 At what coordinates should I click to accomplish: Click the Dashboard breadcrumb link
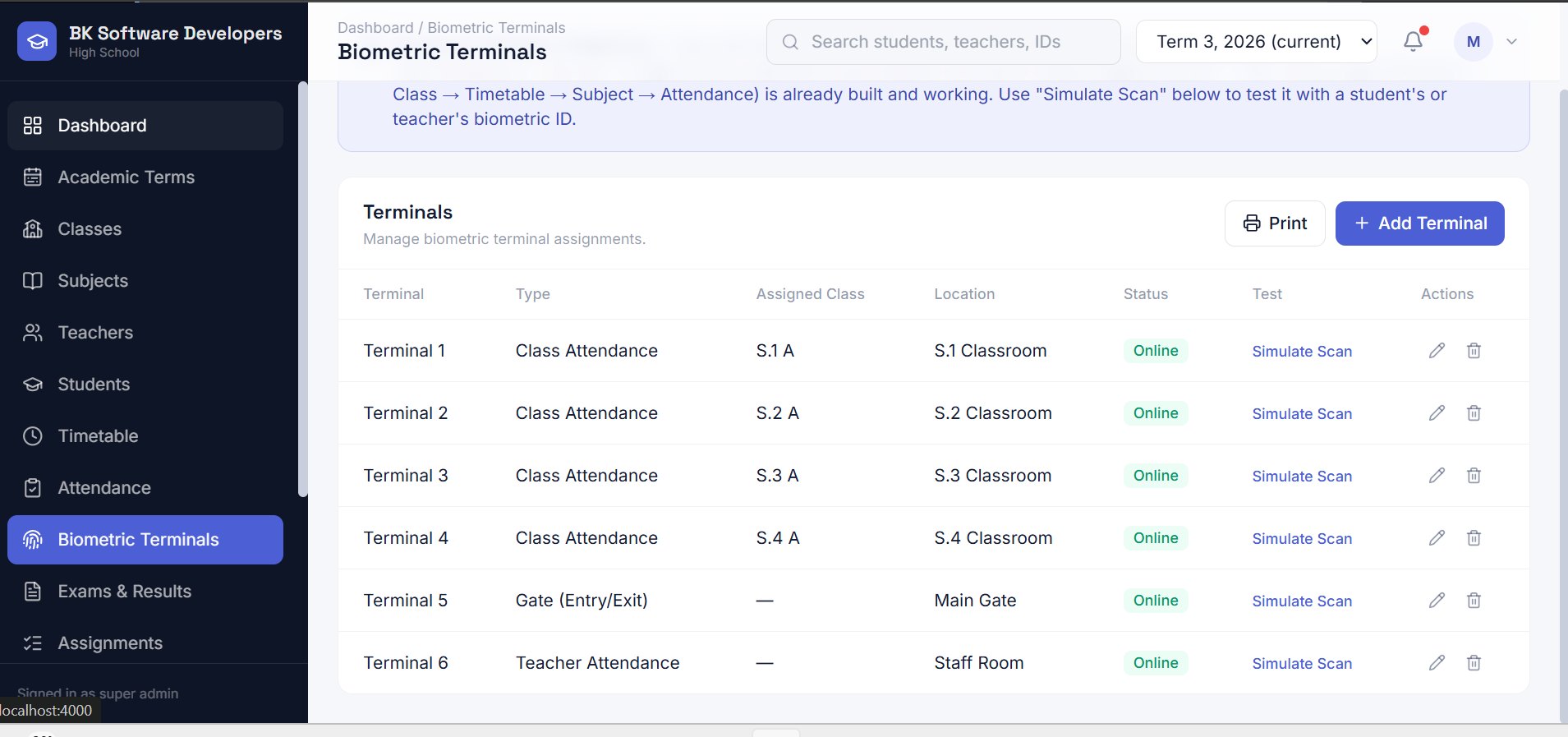(375, 28)
